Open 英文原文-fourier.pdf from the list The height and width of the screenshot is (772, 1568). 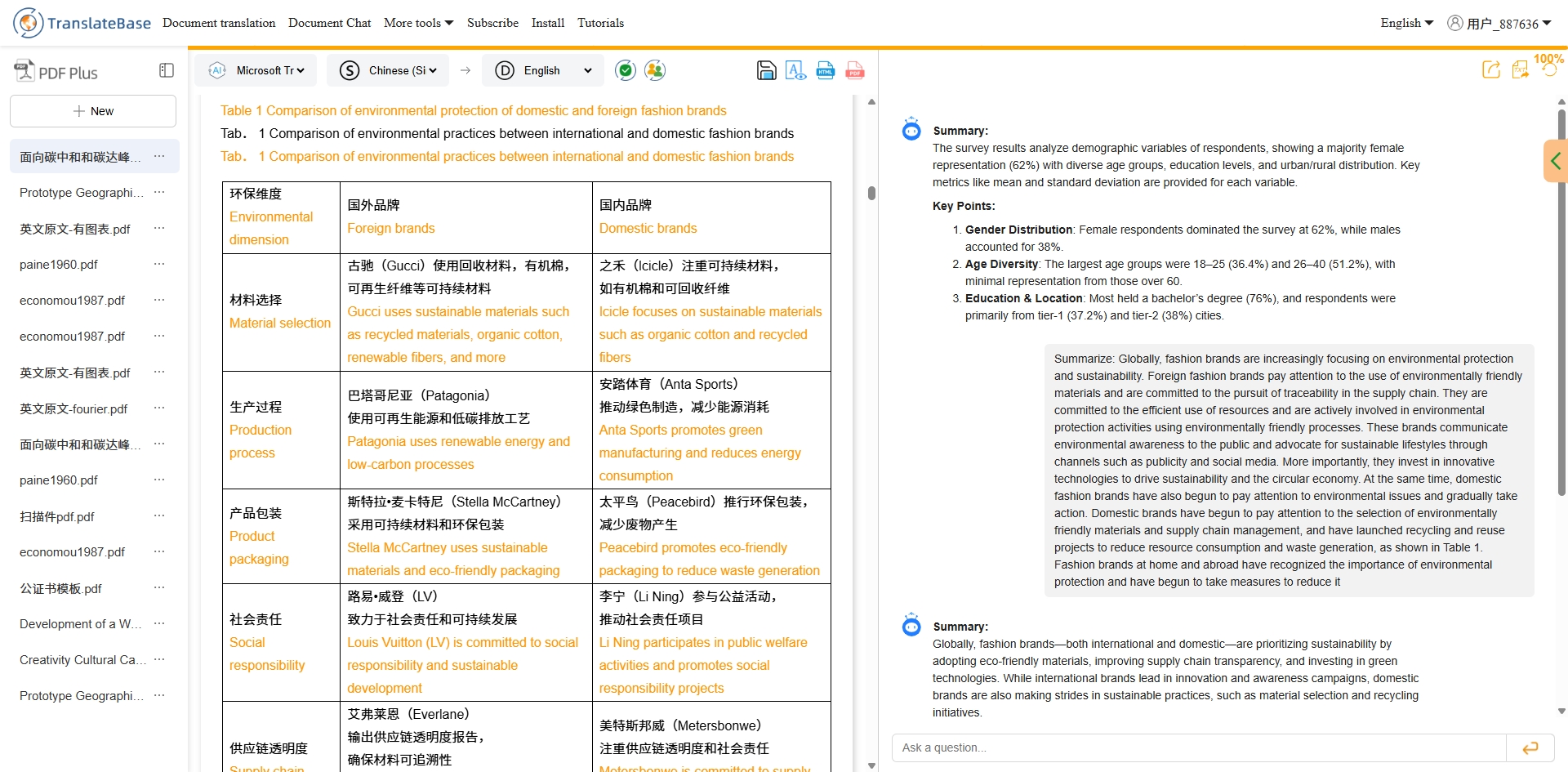point(73,408)
